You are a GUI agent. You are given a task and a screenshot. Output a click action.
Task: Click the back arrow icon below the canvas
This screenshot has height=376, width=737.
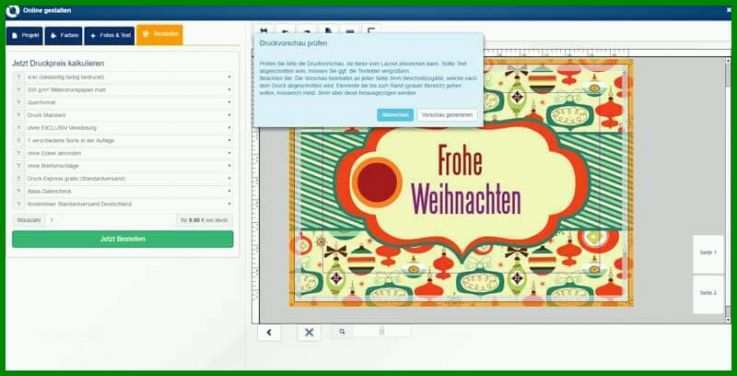(269, 332)
